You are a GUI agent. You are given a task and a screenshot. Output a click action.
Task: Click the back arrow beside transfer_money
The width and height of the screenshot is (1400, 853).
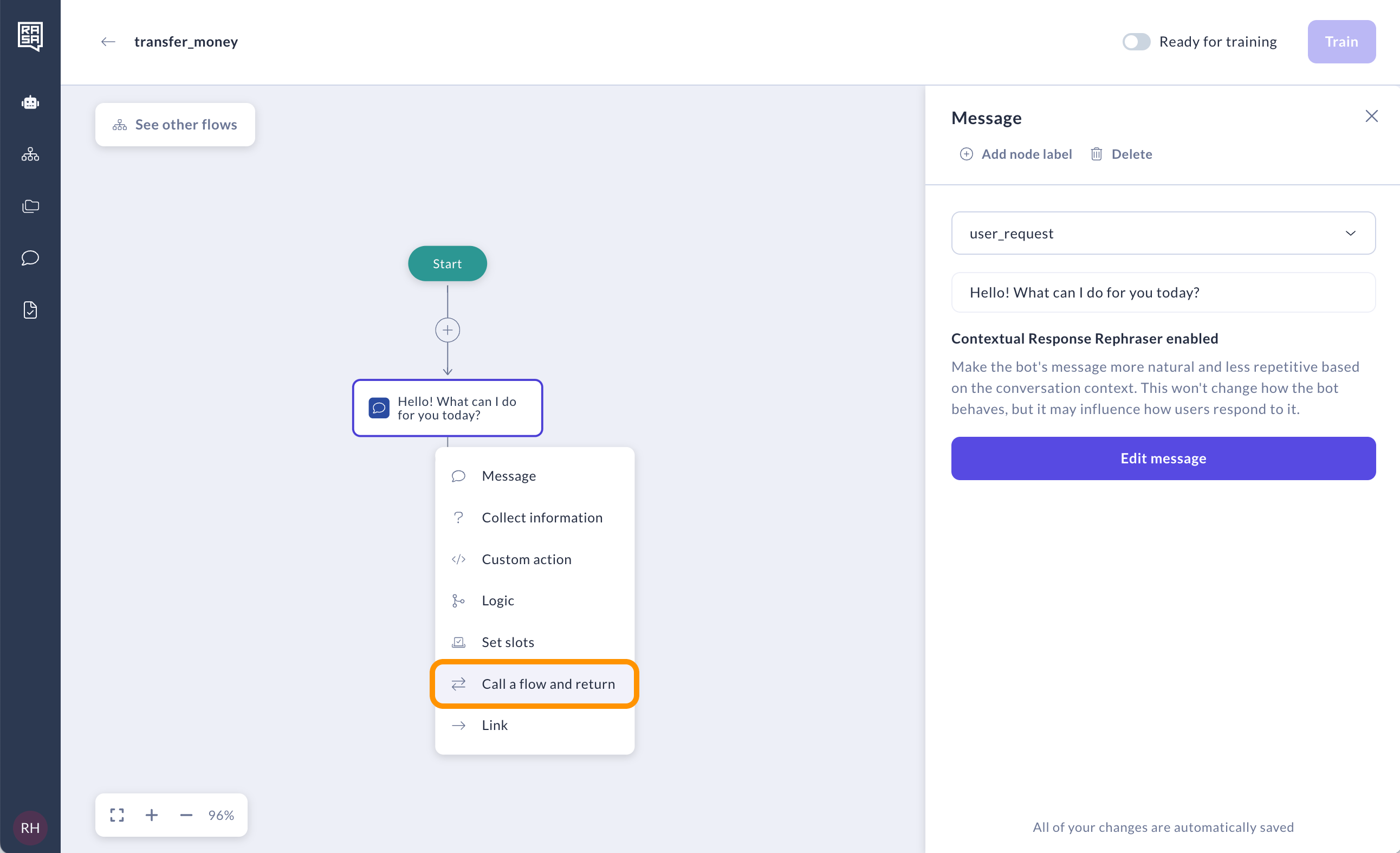tap(108, 42)
